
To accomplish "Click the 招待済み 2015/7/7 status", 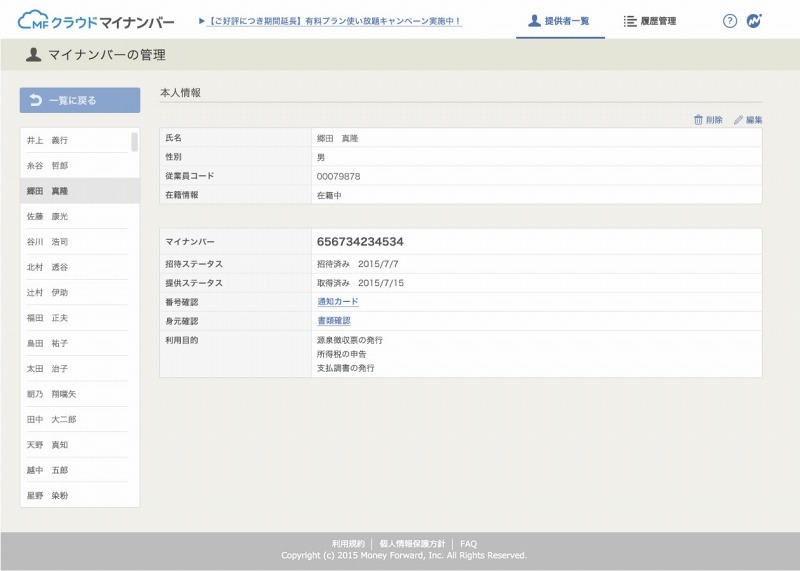I will 358,264.
